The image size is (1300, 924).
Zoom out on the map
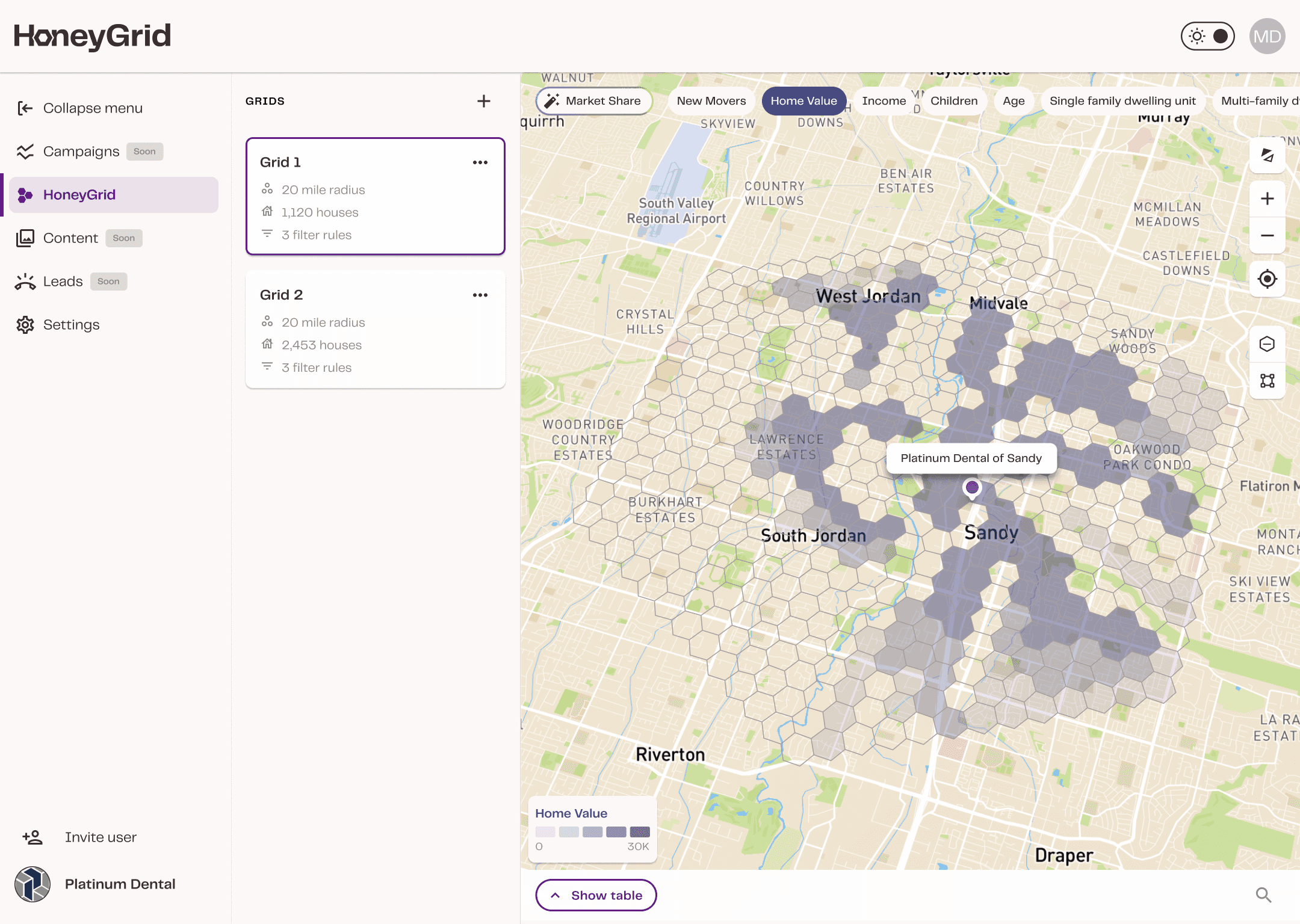1267,235
